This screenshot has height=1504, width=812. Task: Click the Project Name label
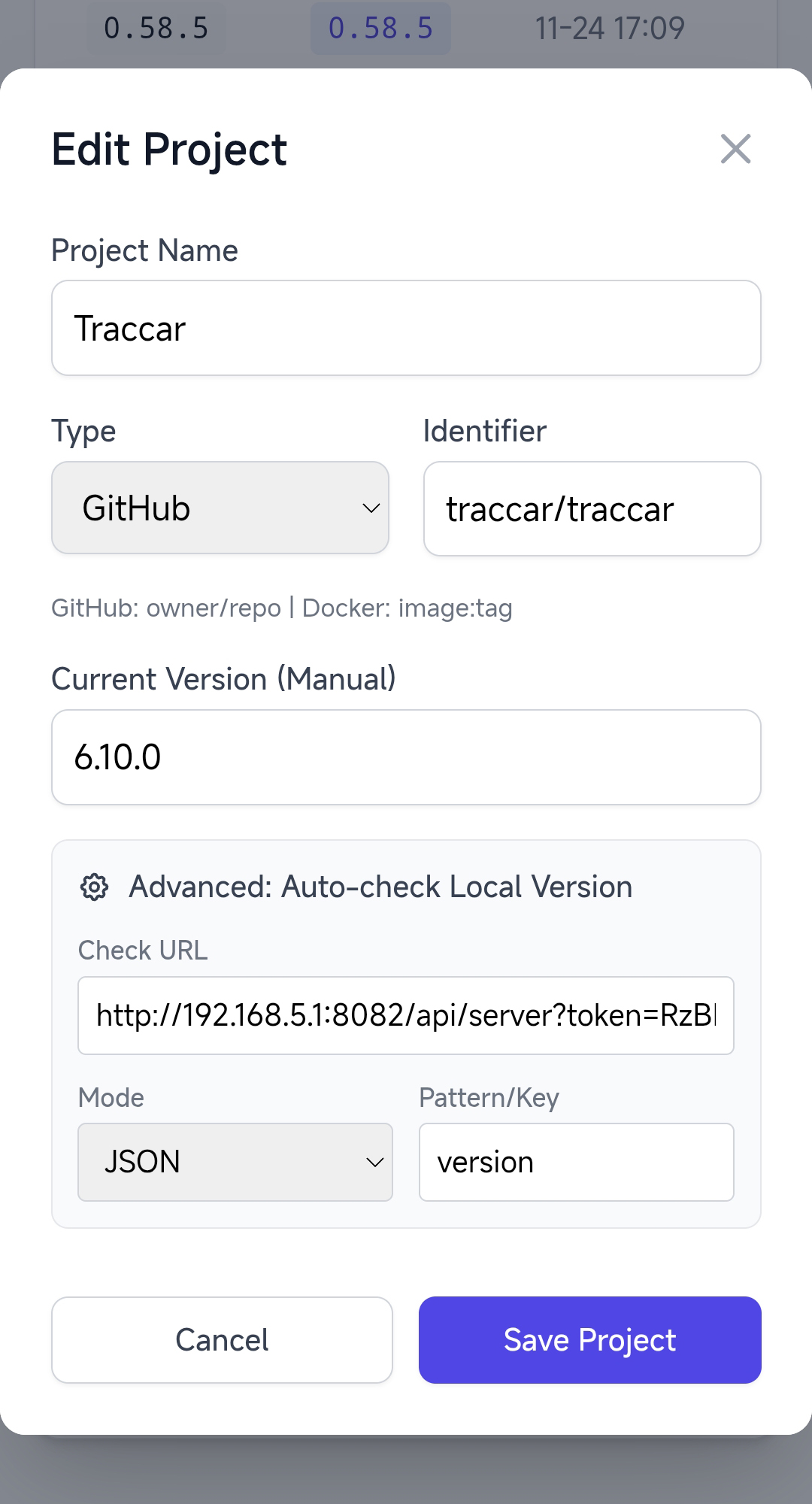tap(144, 250)
